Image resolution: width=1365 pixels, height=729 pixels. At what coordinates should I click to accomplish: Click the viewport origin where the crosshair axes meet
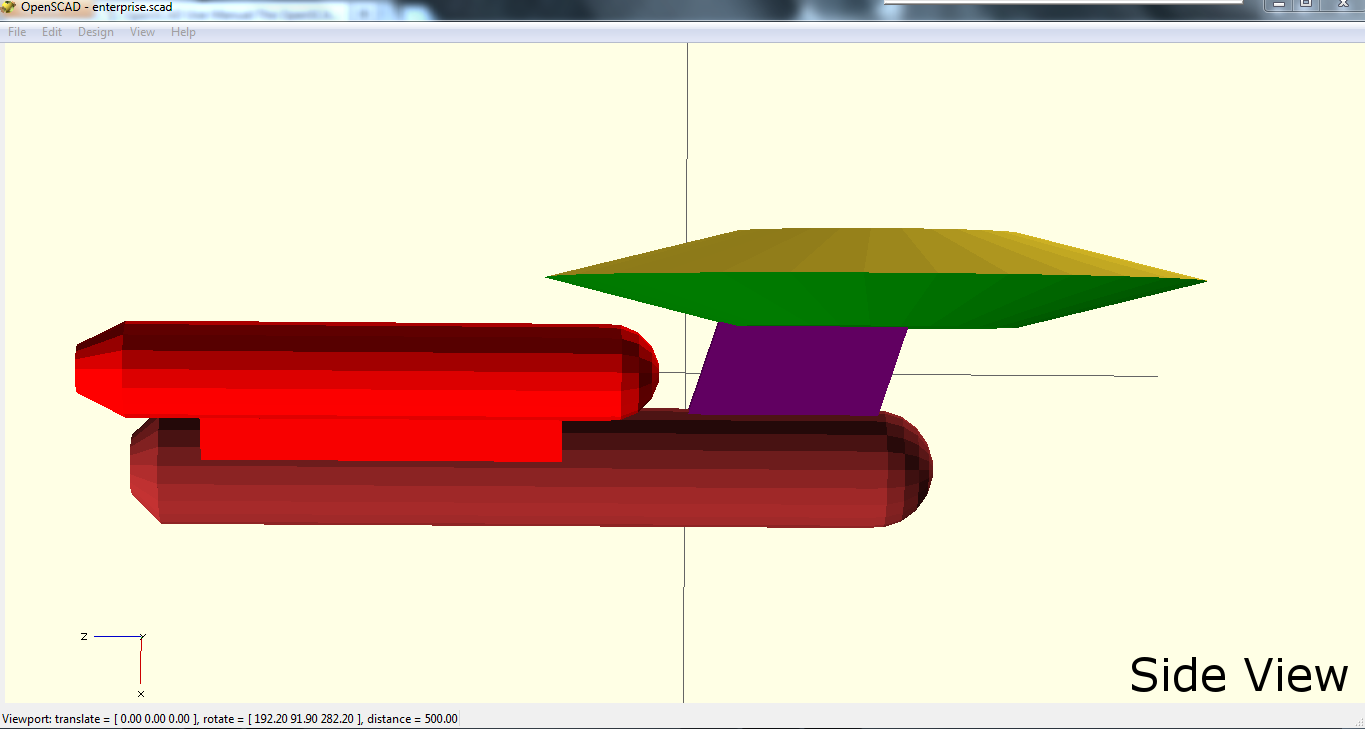pos(687,374)
